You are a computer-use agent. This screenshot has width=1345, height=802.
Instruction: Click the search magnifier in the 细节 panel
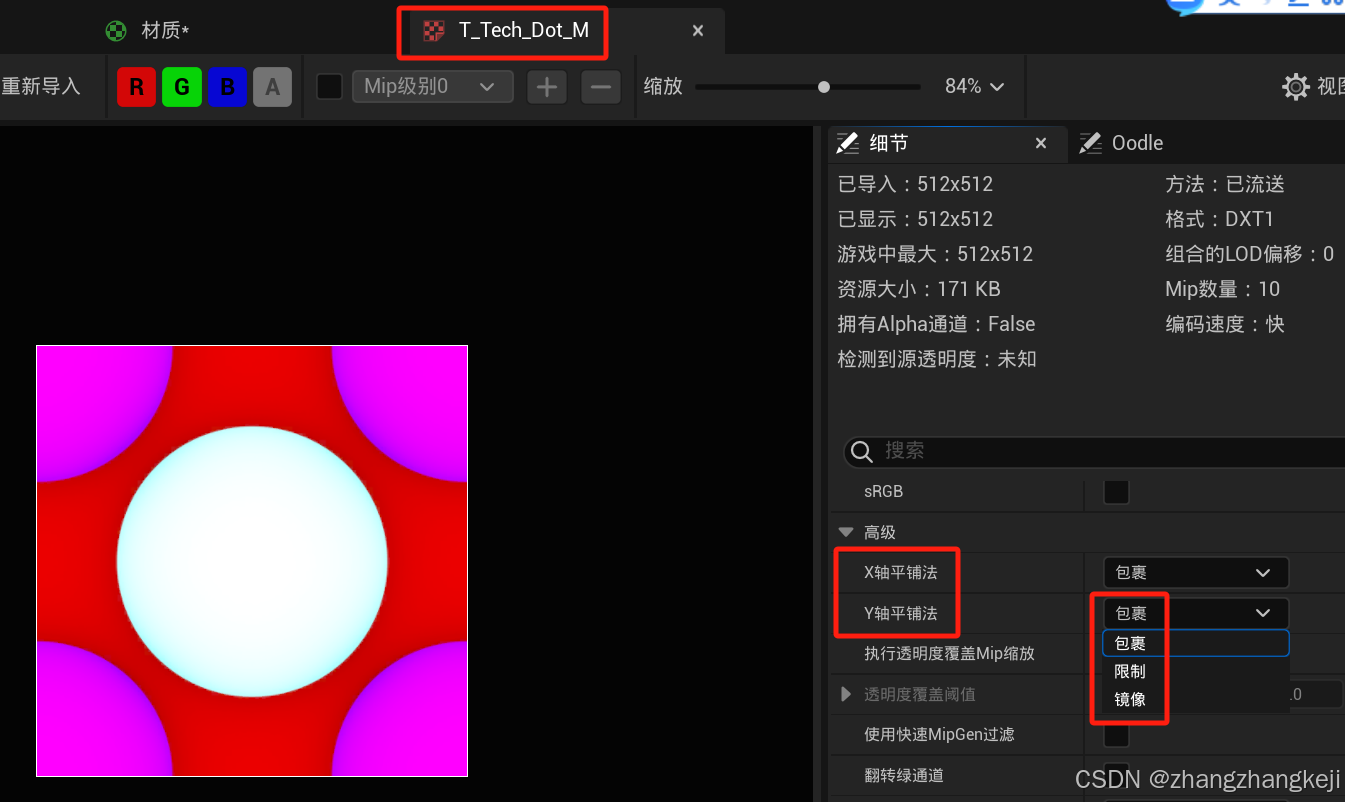(x=861, y=451)
